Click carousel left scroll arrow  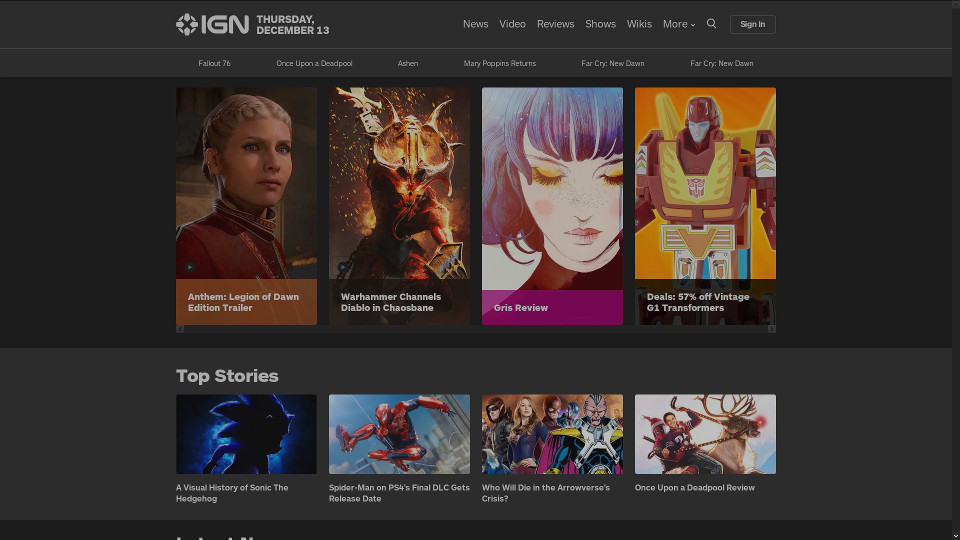(180, 329)
